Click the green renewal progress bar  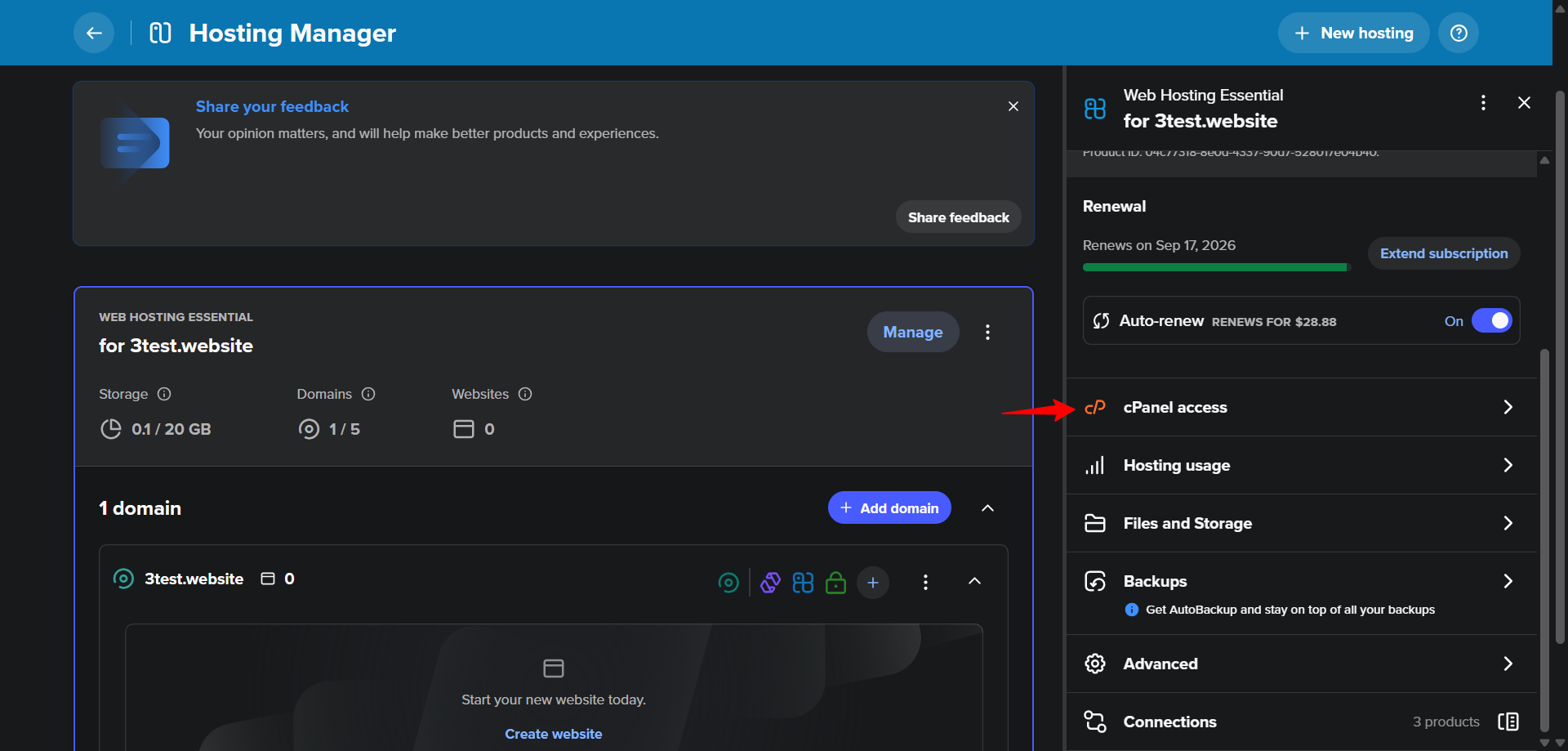[x=1214, y=267]
